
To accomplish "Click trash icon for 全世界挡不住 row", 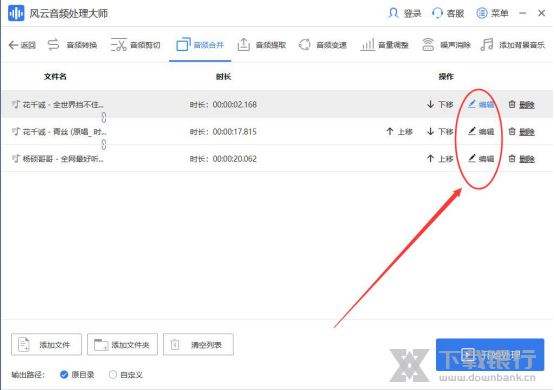I will click(x=512, y=104).
